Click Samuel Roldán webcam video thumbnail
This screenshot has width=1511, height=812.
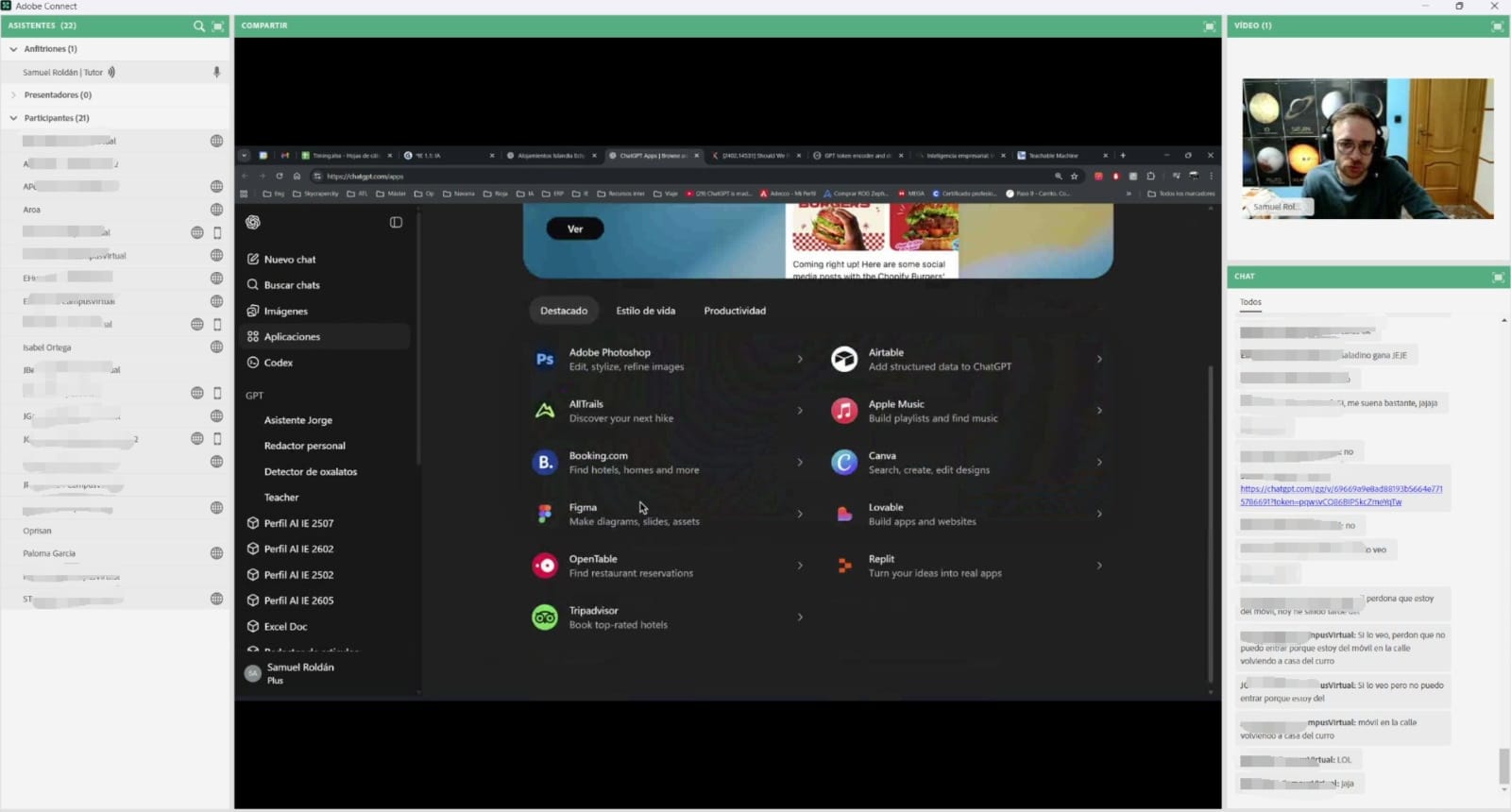[1367, 149]
